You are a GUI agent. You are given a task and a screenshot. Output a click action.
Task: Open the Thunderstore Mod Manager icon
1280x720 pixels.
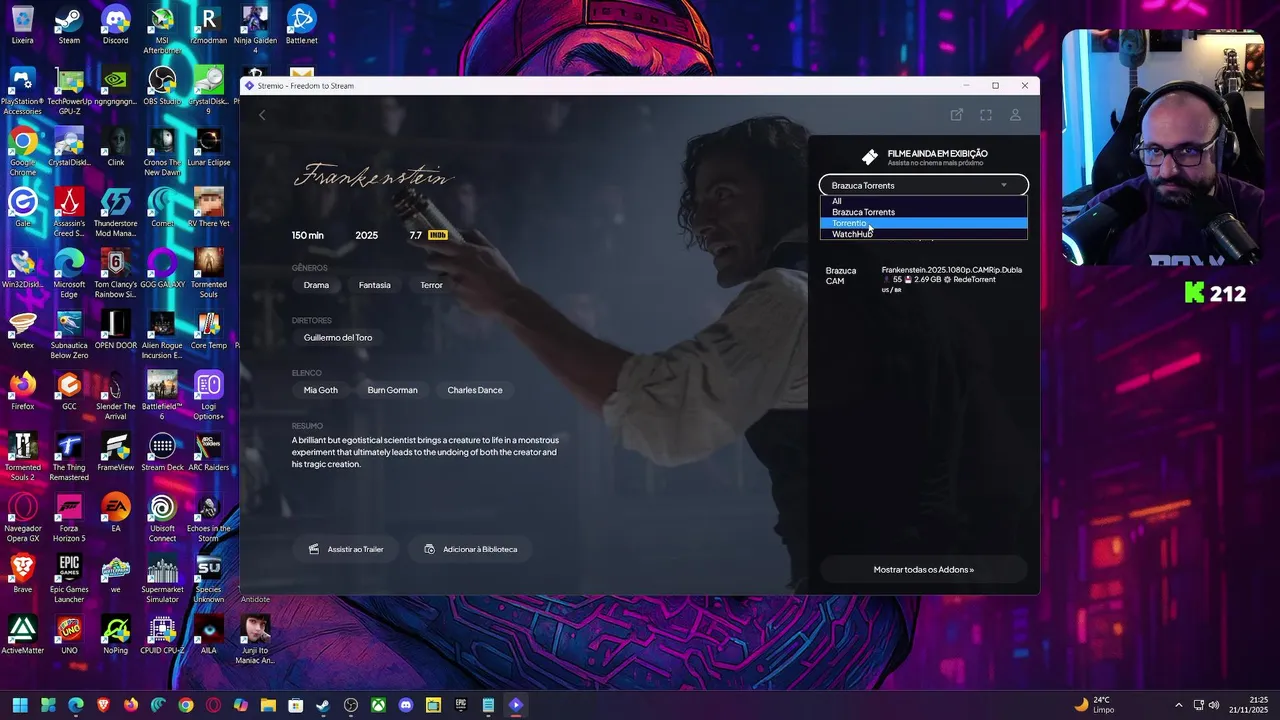(116, 213)
